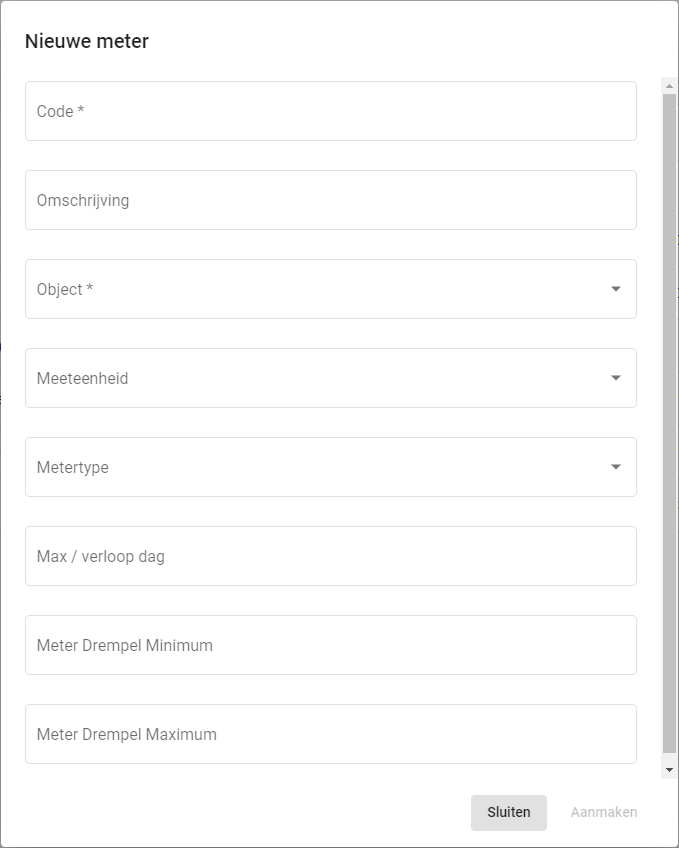Click the 'Object *' label text
679x848 pixels.
click(x=65, y=289)
